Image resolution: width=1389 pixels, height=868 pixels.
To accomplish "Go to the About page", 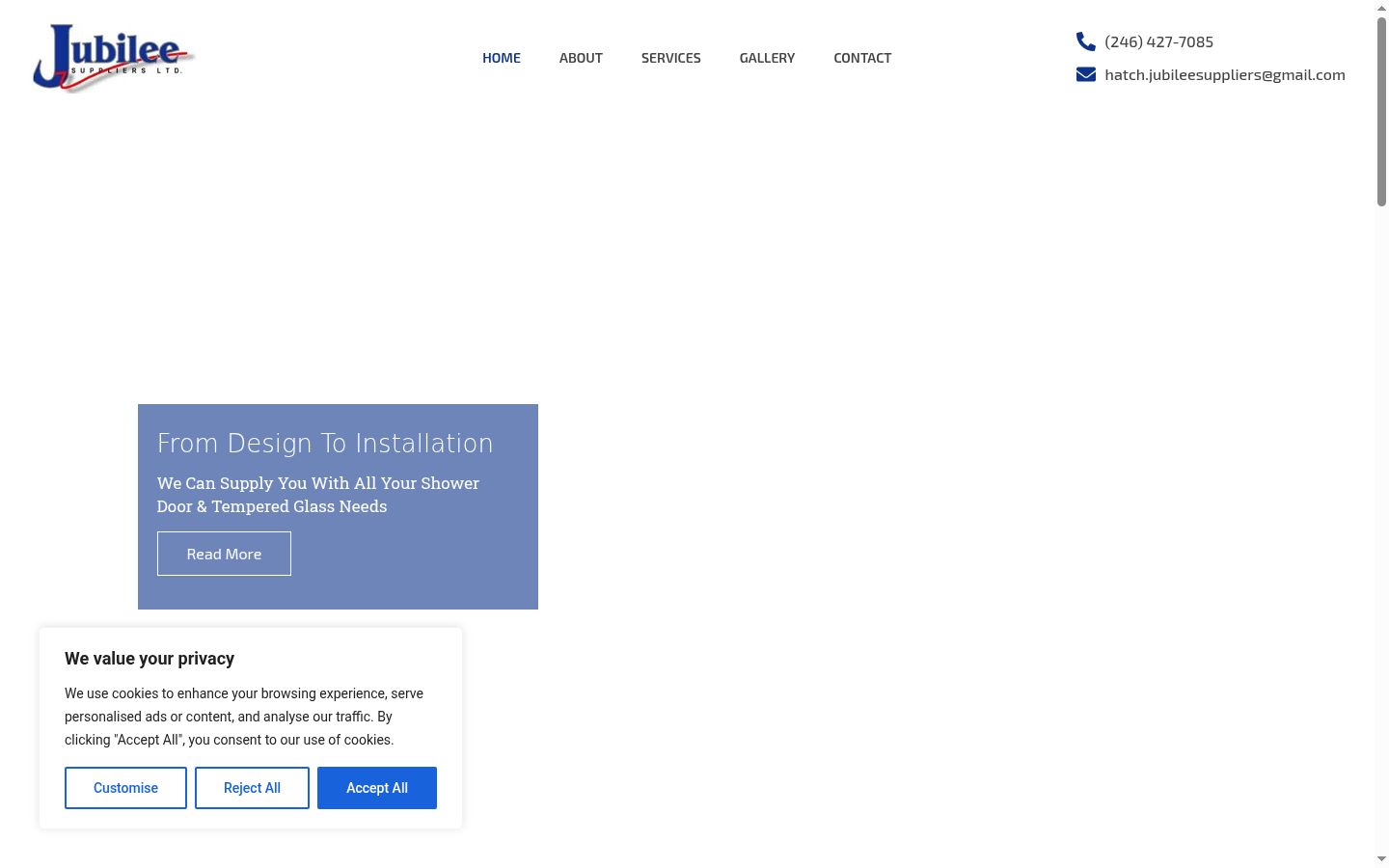I will (x=581, y=58).
